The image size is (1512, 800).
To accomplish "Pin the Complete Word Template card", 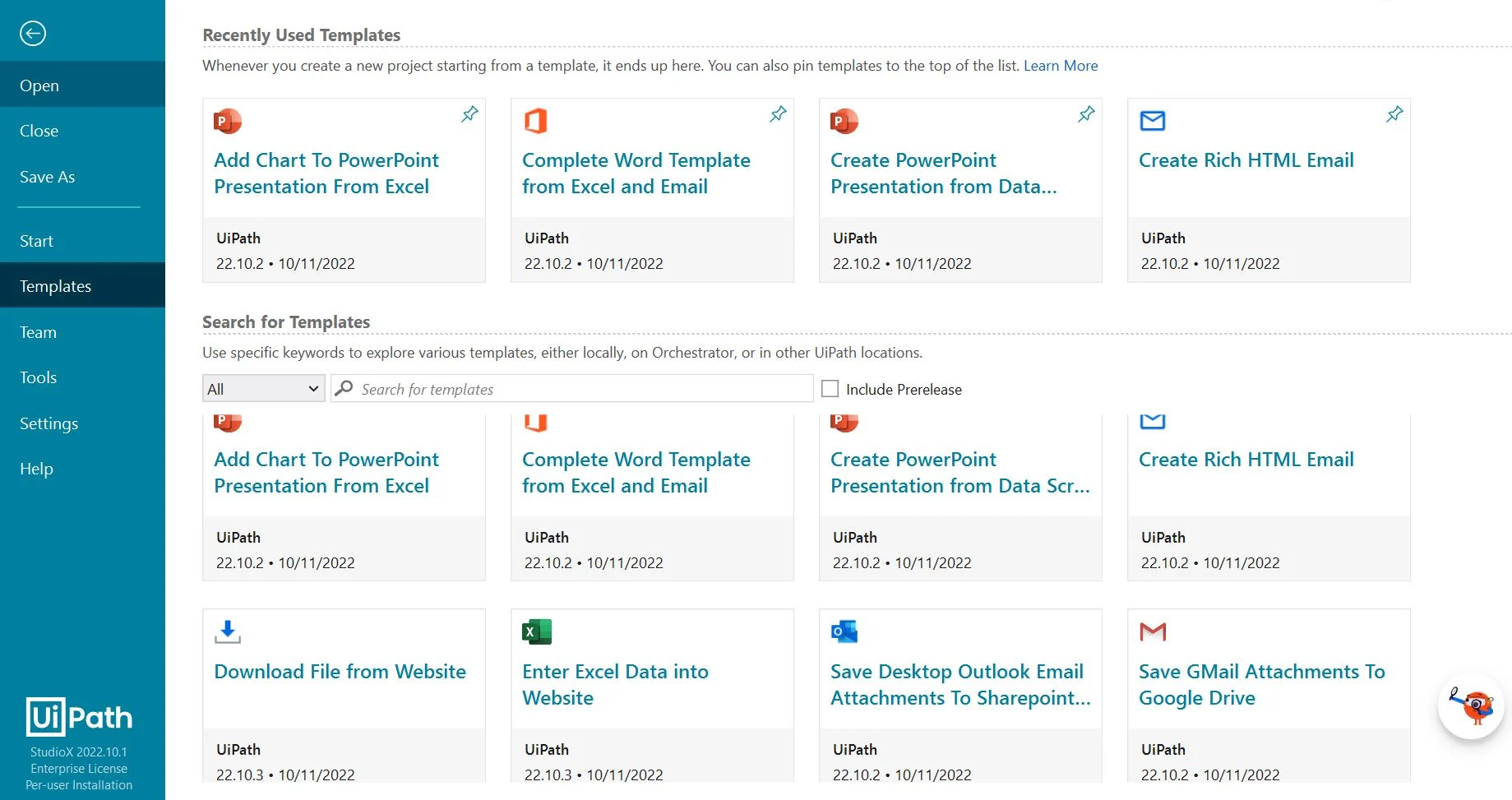I will 778,114.
